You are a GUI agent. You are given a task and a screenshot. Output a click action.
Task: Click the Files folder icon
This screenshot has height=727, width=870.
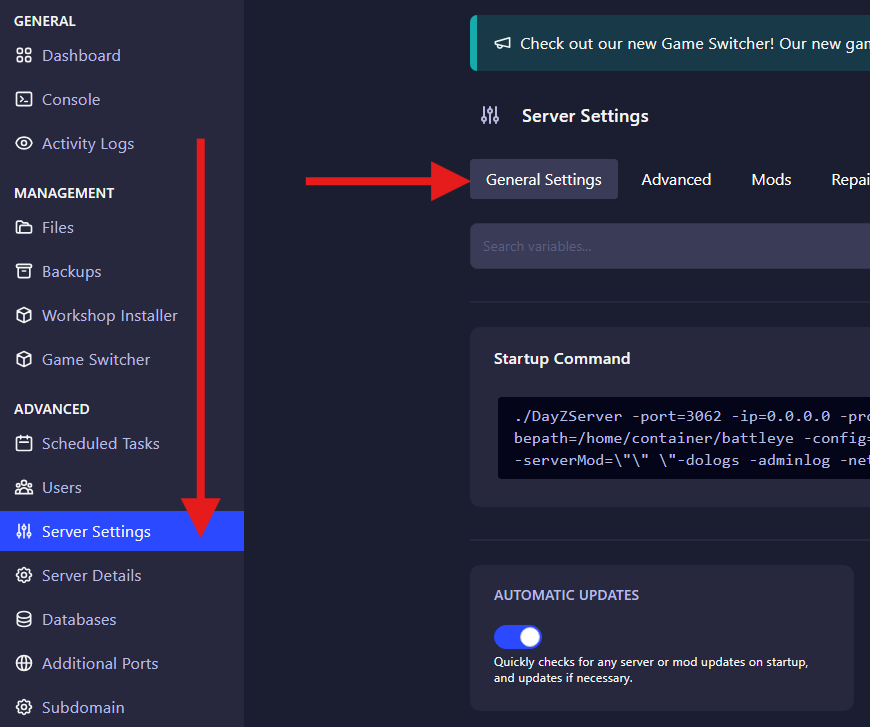pyautogui.click(x=24, y=228)
